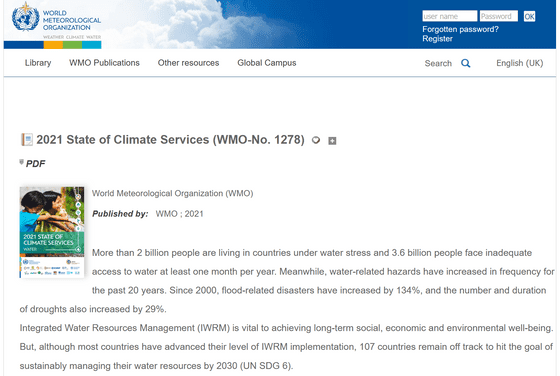Click the search magnifier icon
Screen dimensions: 560x376
(465, 63)
